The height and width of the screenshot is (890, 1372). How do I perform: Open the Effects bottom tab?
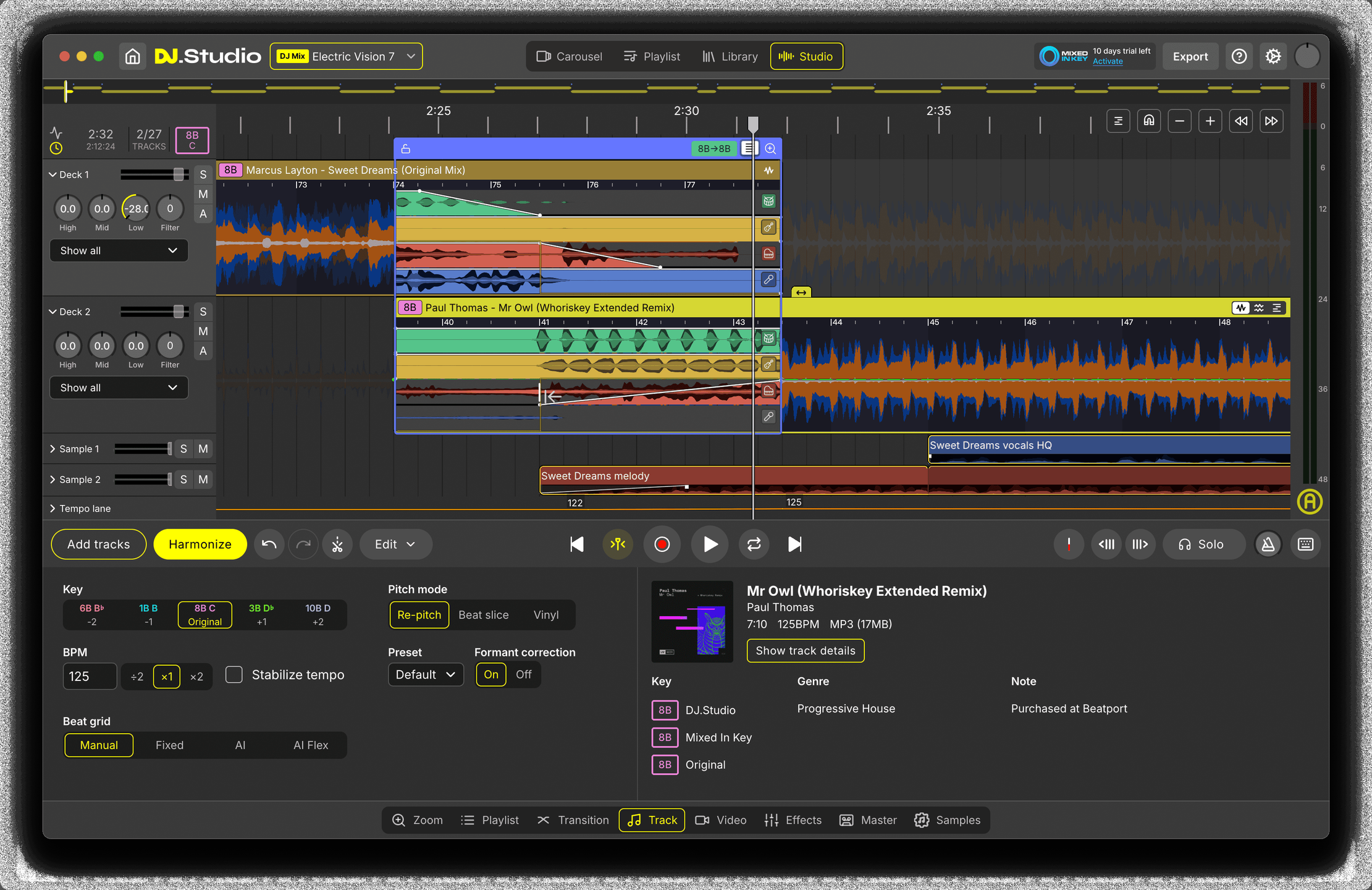click(x=793, y=820)
